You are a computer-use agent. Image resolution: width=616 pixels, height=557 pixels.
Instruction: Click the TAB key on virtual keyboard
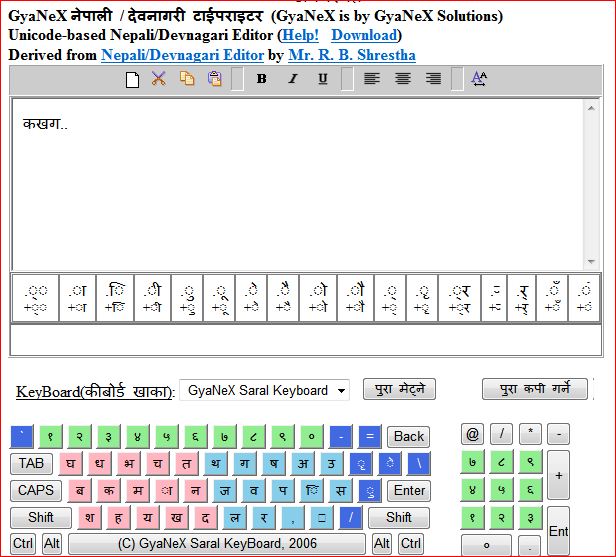click(31, 464)
